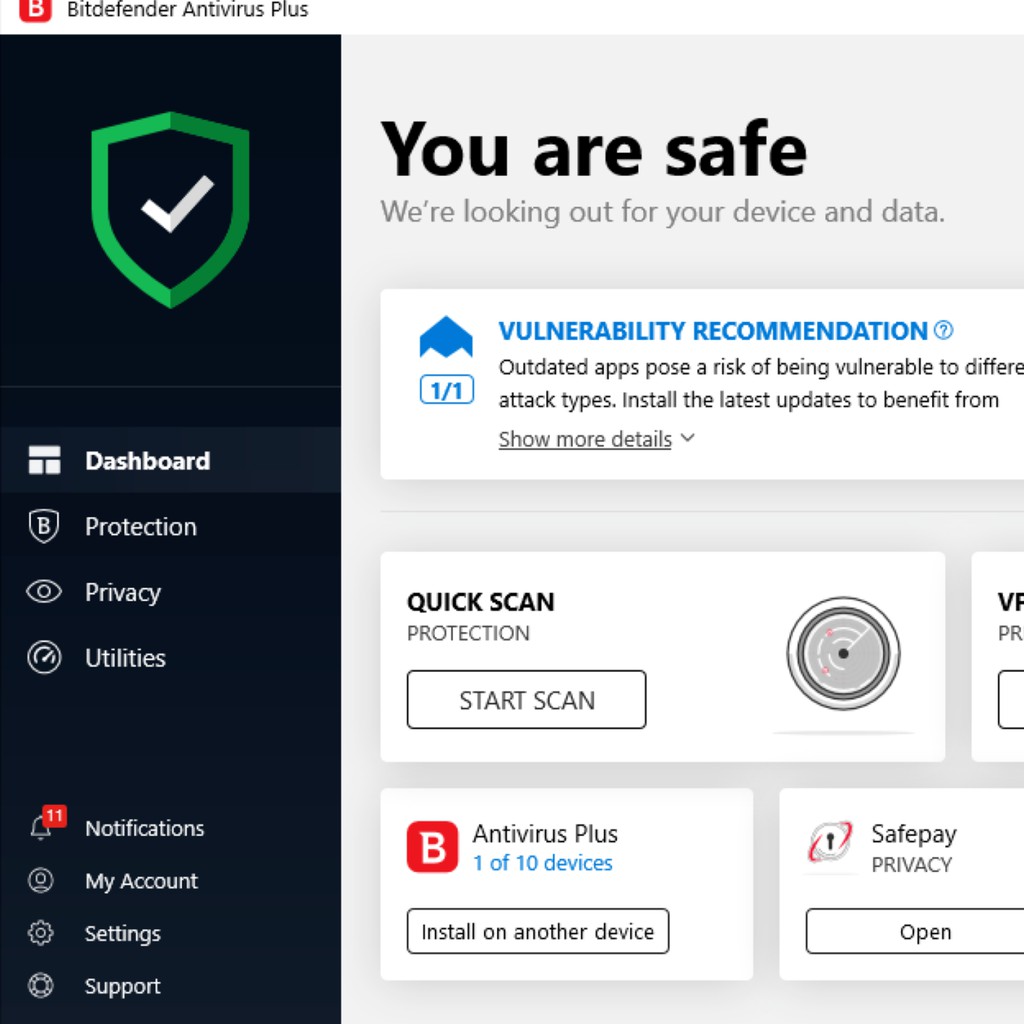Open notifications via the bell icon
The height and width of the screenshot is (1024, 1024).
click(41, 828)
